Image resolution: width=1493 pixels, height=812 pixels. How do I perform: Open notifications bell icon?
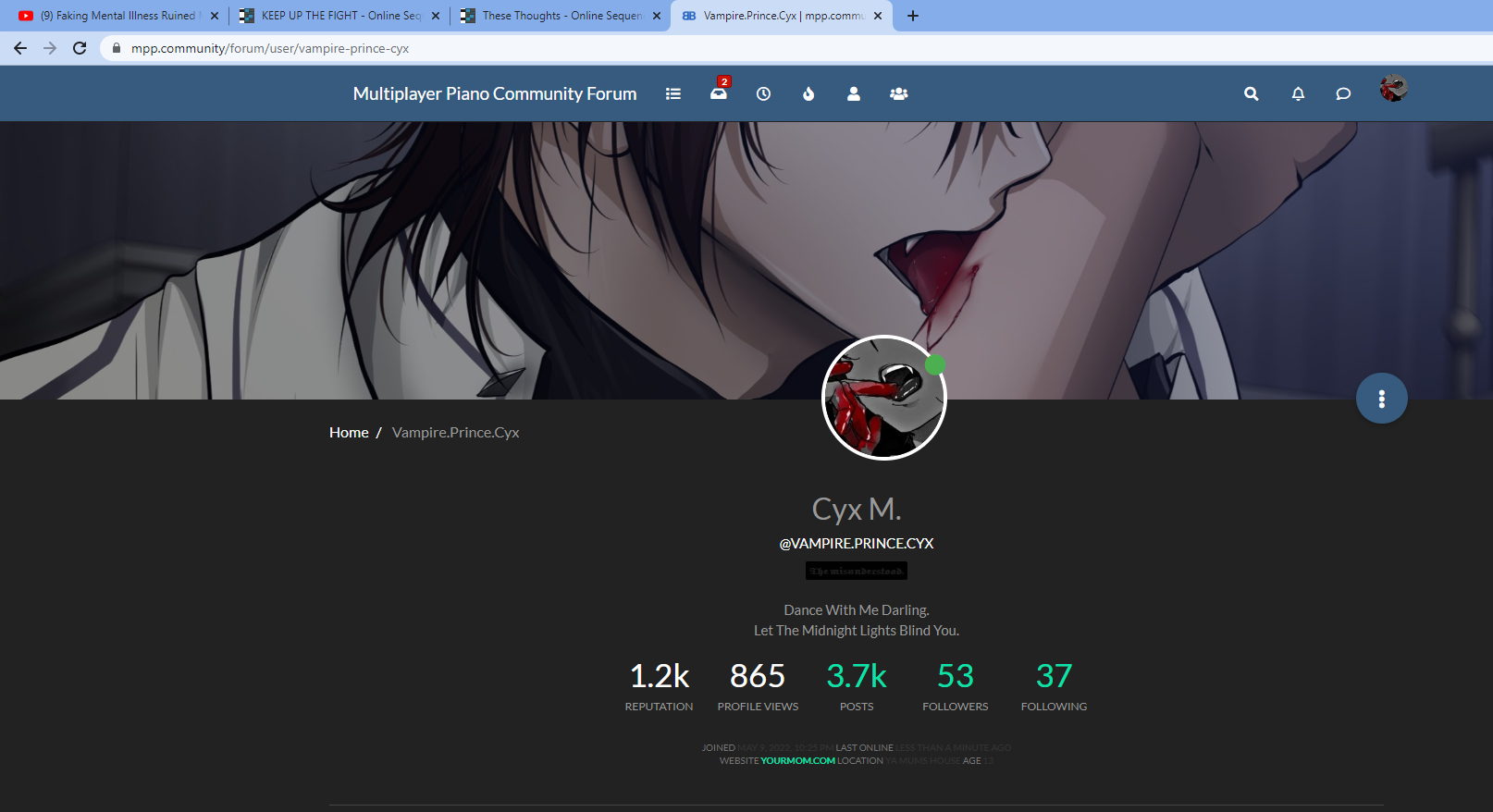pyautogui.click(x=1298, y=93)
